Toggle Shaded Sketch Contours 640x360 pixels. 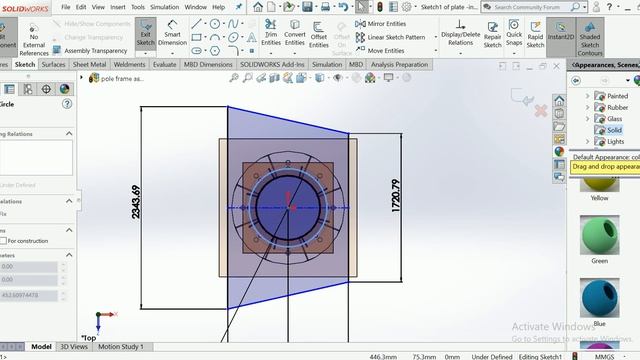590,38
